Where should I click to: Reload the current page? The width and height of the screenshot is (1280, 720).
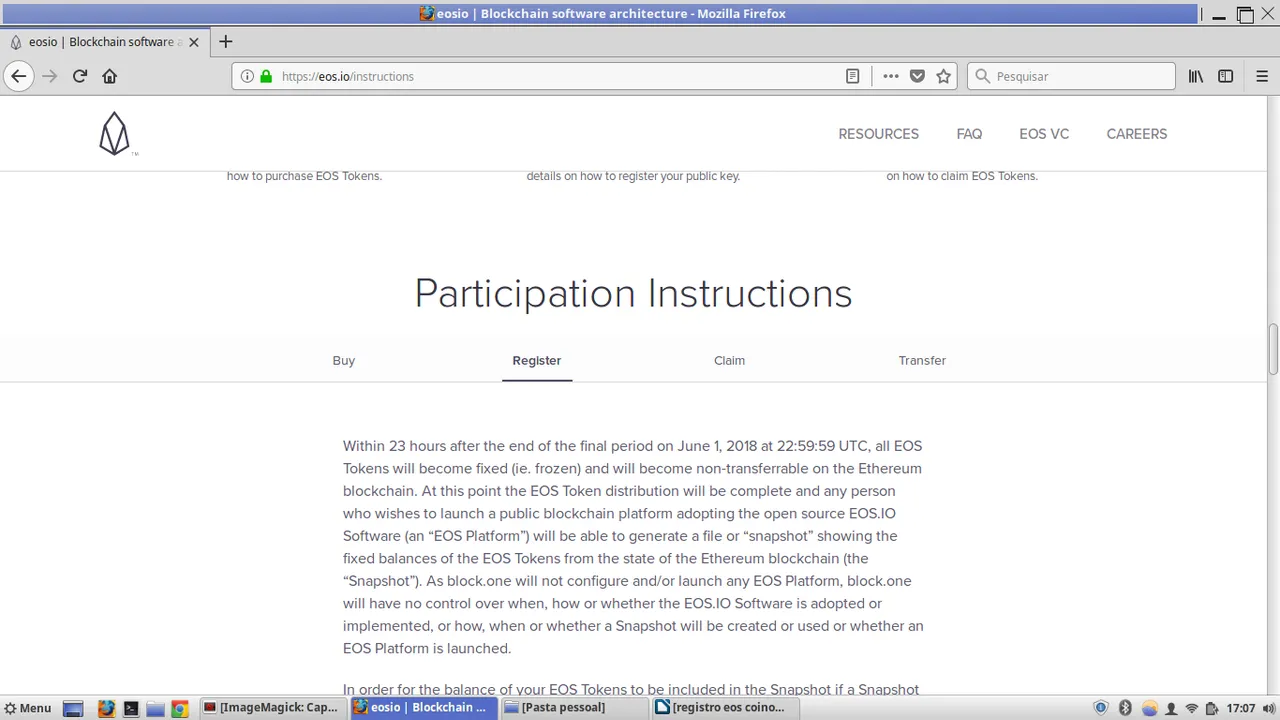coord(80,76)
